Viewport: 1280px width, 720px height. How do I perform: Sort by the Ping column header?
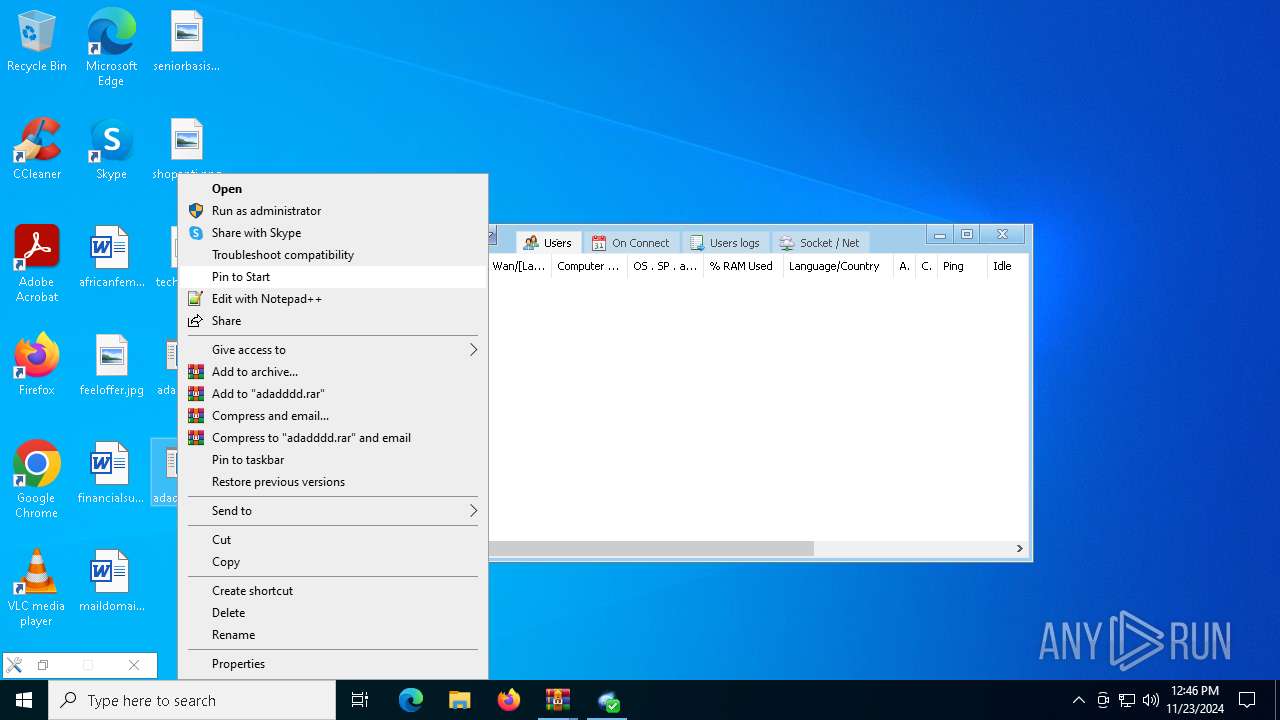point(961,266)
